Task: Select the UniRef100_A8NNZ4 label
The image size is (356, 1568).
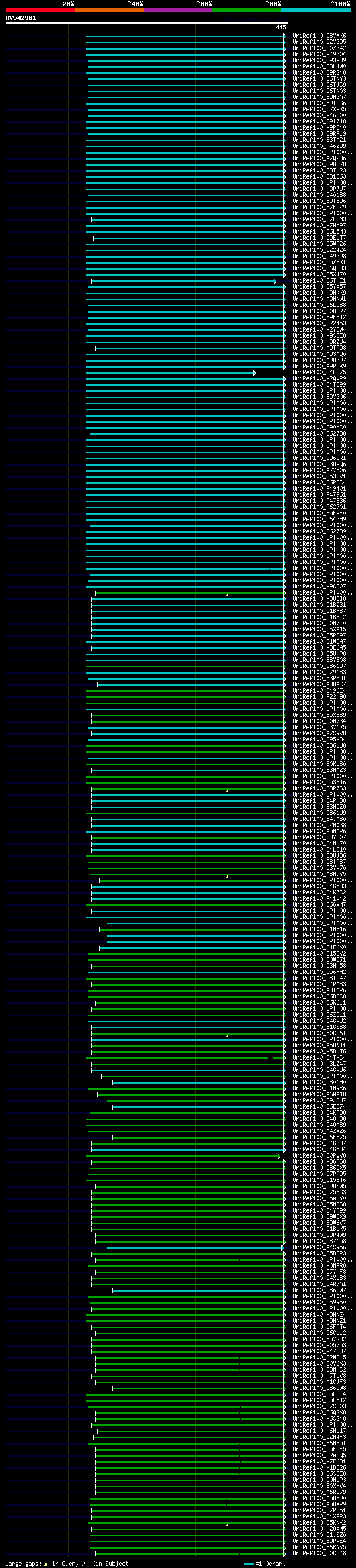Action: click(319, 1315)
